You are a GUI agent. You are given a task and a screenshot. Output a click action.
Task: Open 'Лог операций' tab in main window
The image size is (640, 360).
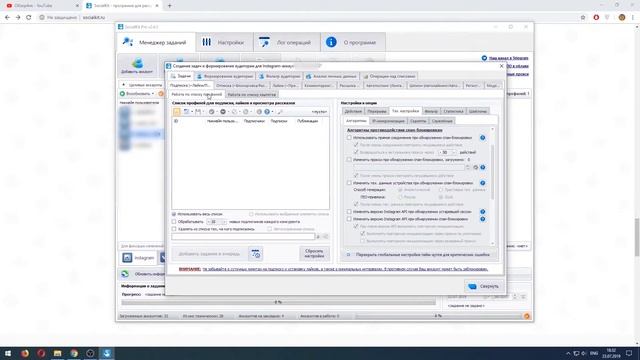[287, 42]
